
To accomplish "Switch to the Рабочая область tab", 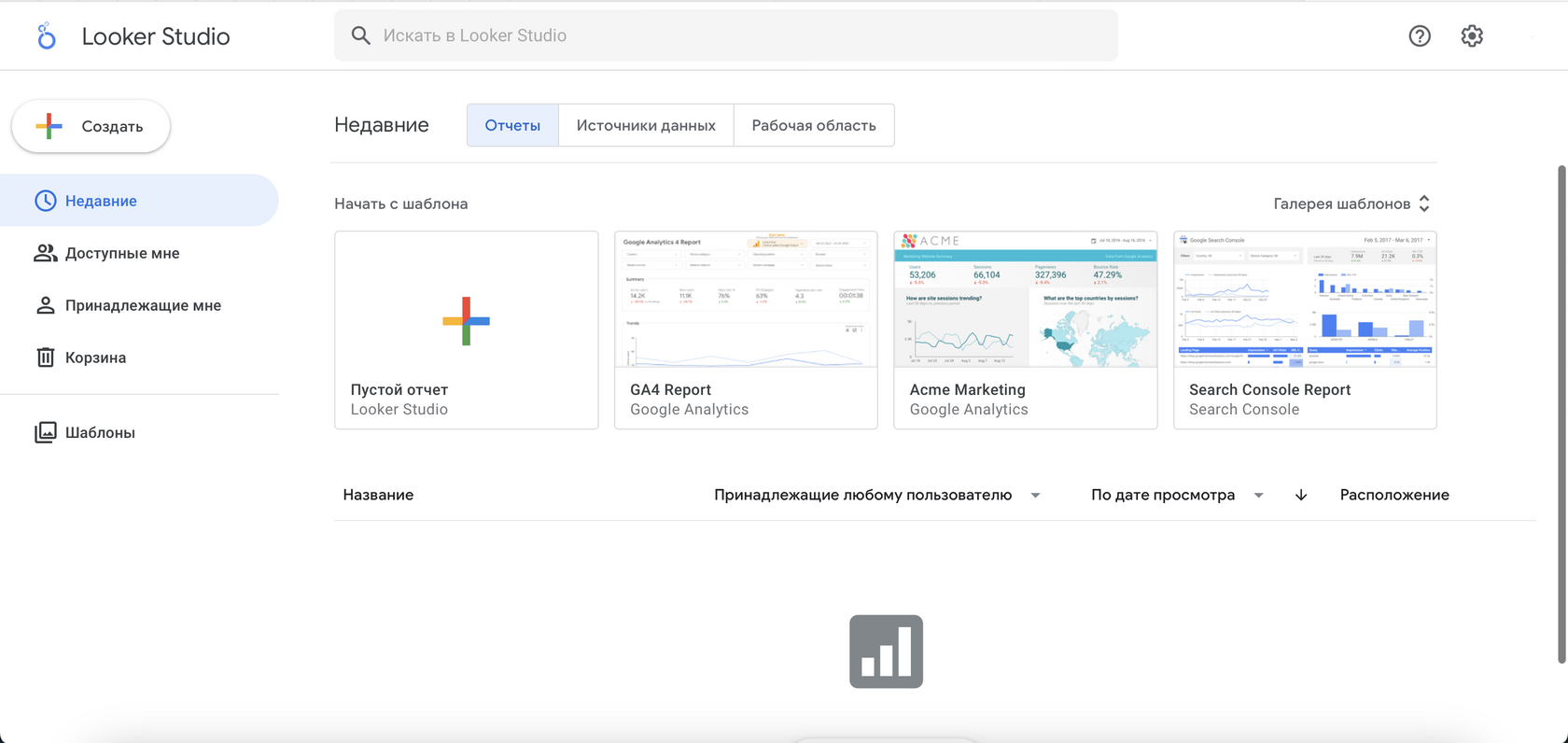I will coord(814,125).
